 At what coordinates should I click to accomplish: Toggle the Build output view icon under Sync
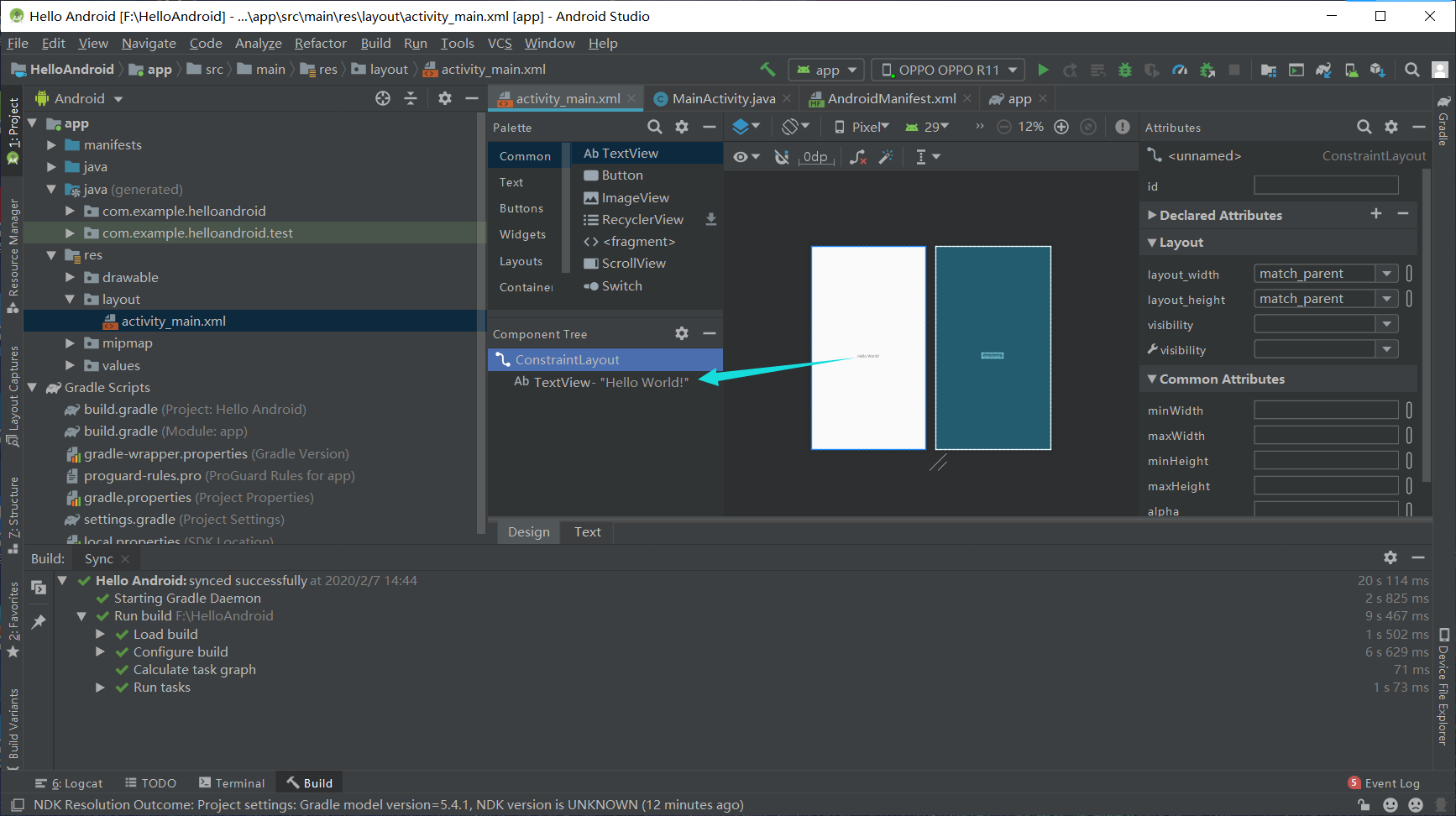(x=39, y=588)
